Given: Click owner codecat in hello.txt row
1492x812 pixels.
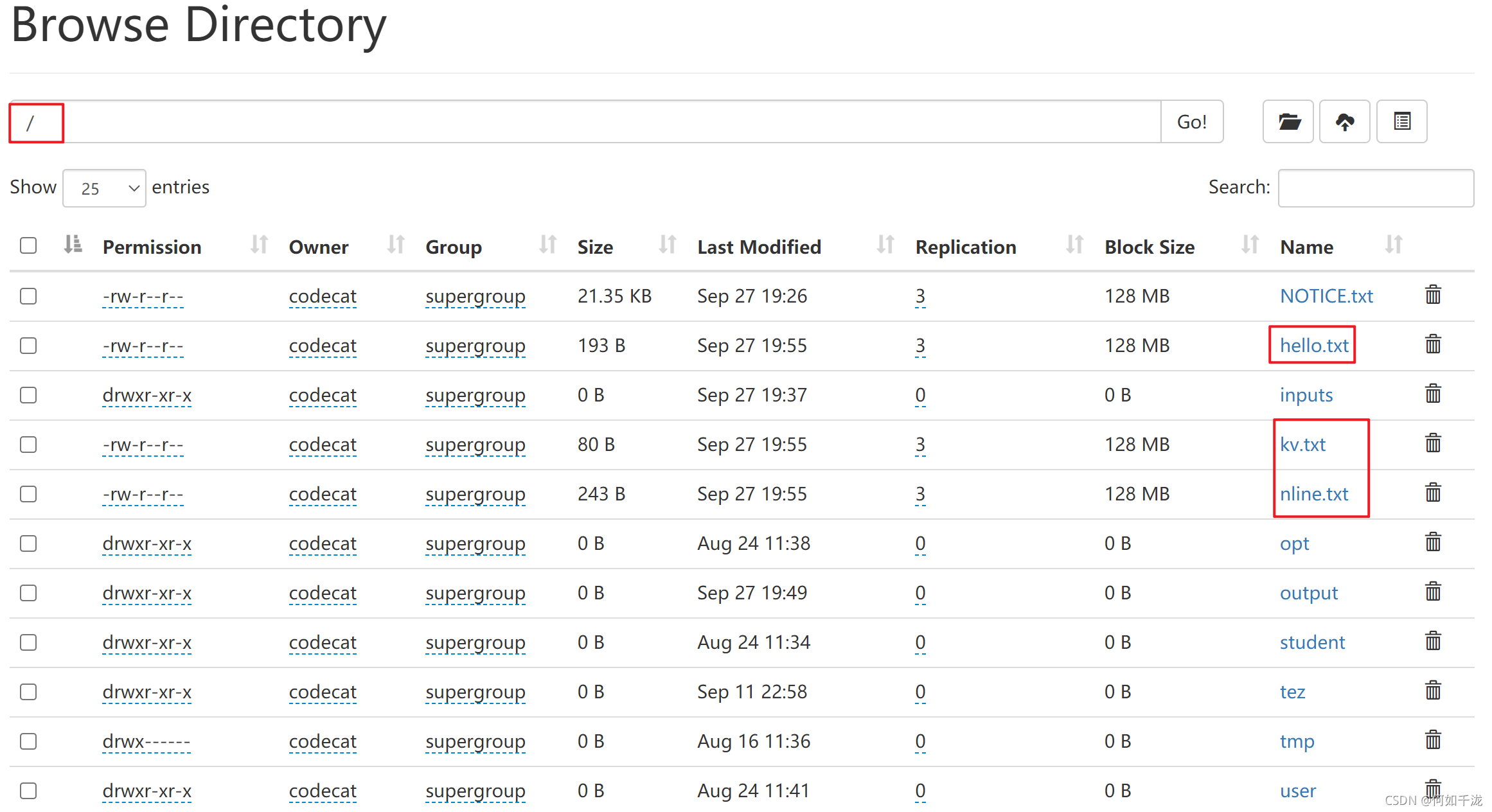Looking at the screenshot, I should click(x=323, y=346).
